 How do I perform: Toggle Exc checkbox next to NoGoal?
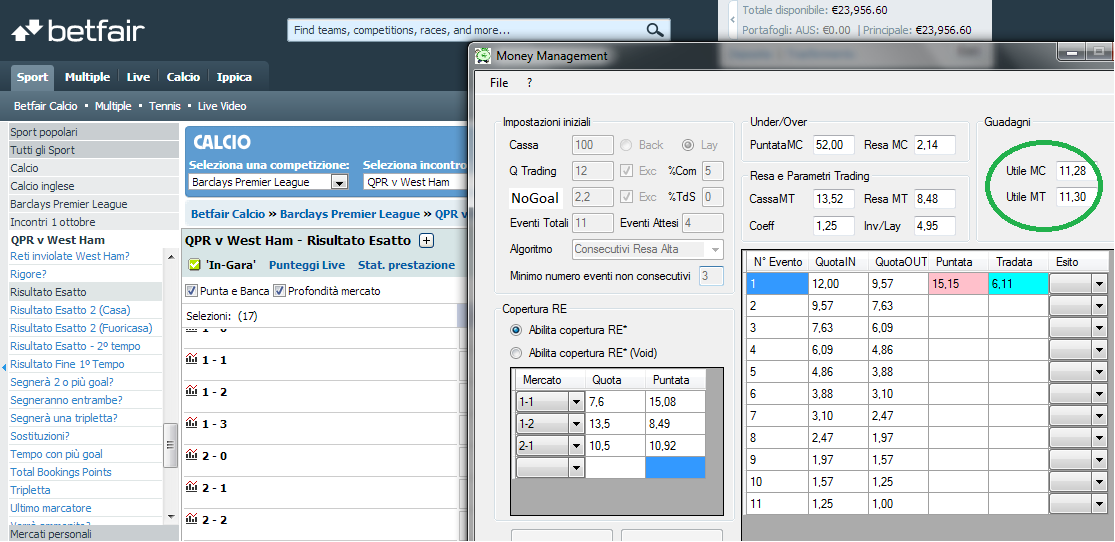tap(626, 197)
